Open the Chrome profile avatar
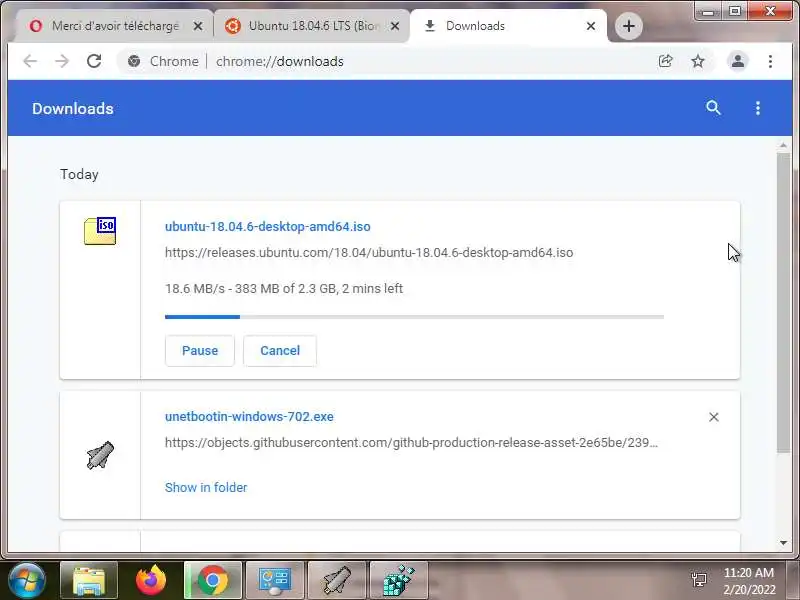The height and width of the screenshot is (600, 800). 738,61
